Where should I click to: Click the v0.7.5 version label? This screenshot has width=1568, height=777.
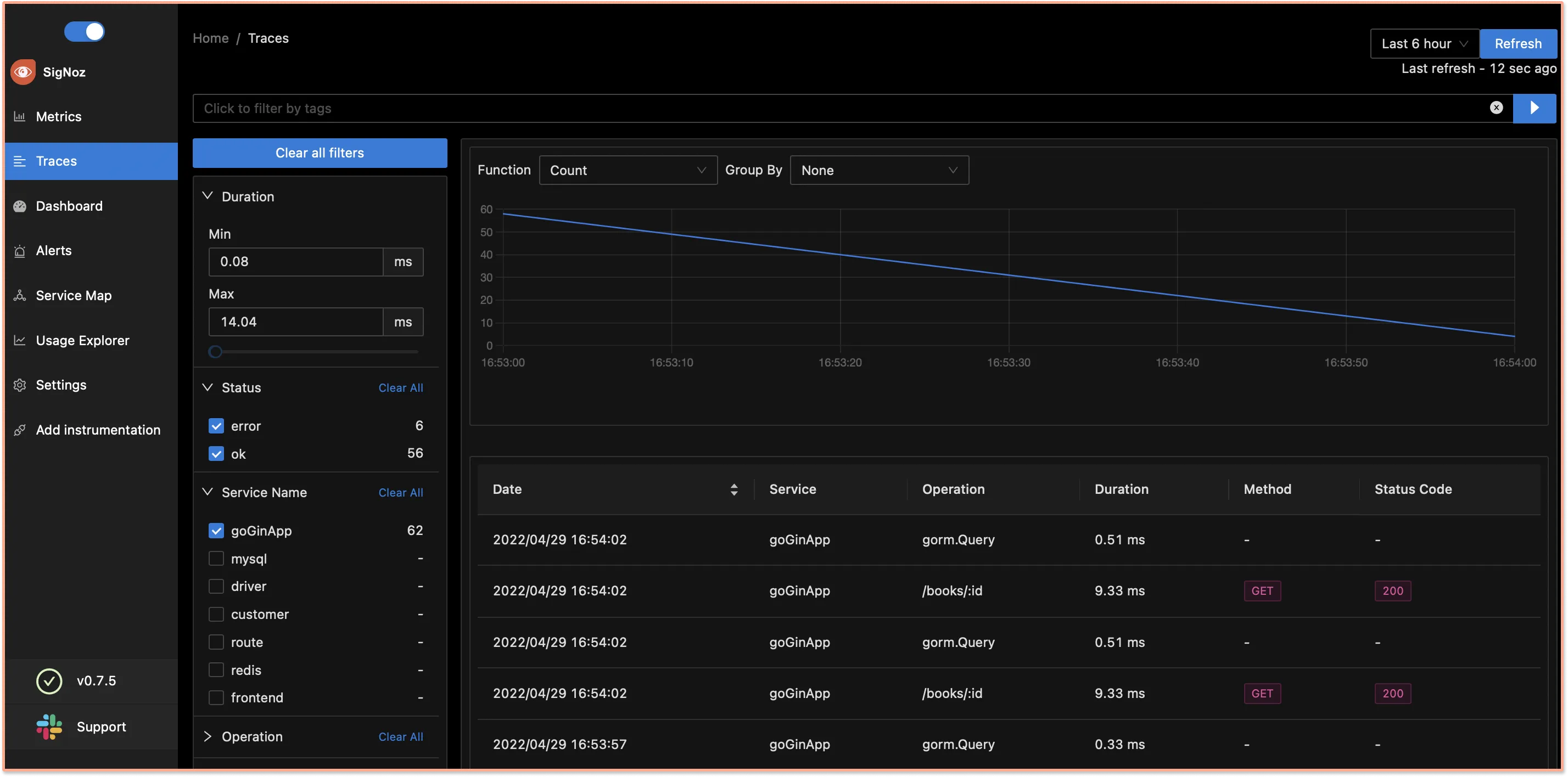[x=96, y=681]
